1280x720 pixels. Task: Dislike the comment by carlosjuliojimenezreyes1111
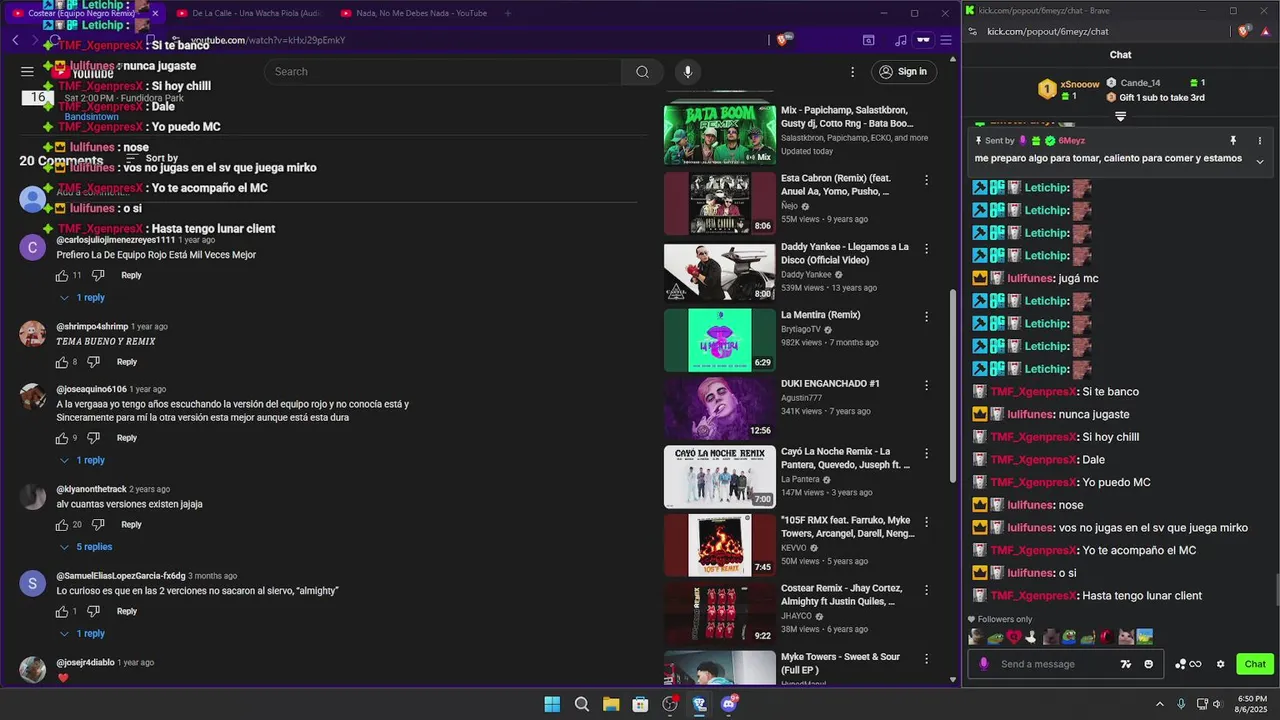98,275
